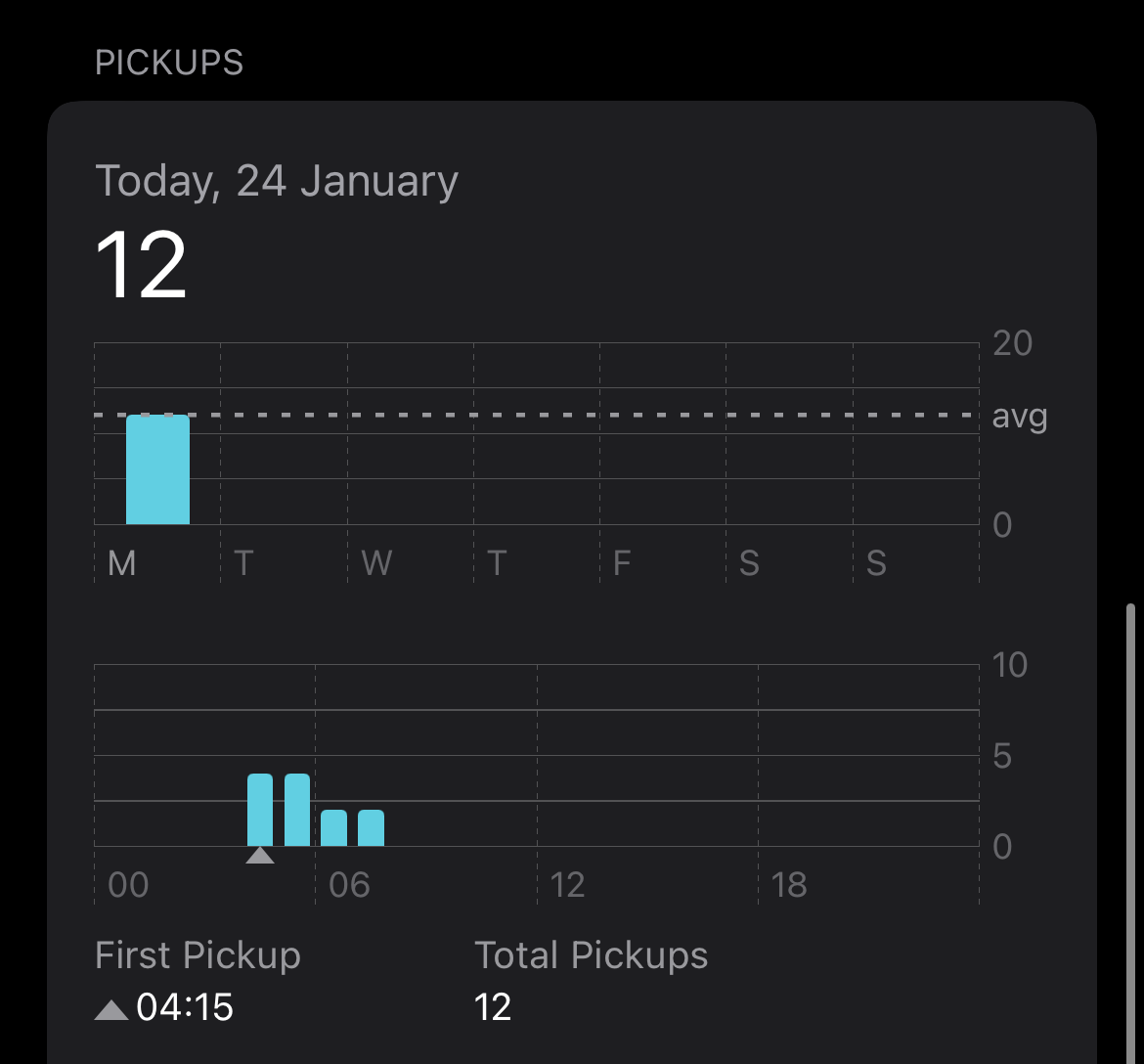Click the 18 hour label on hourly chart
1144x1064 pixels.
pos(789,885)
